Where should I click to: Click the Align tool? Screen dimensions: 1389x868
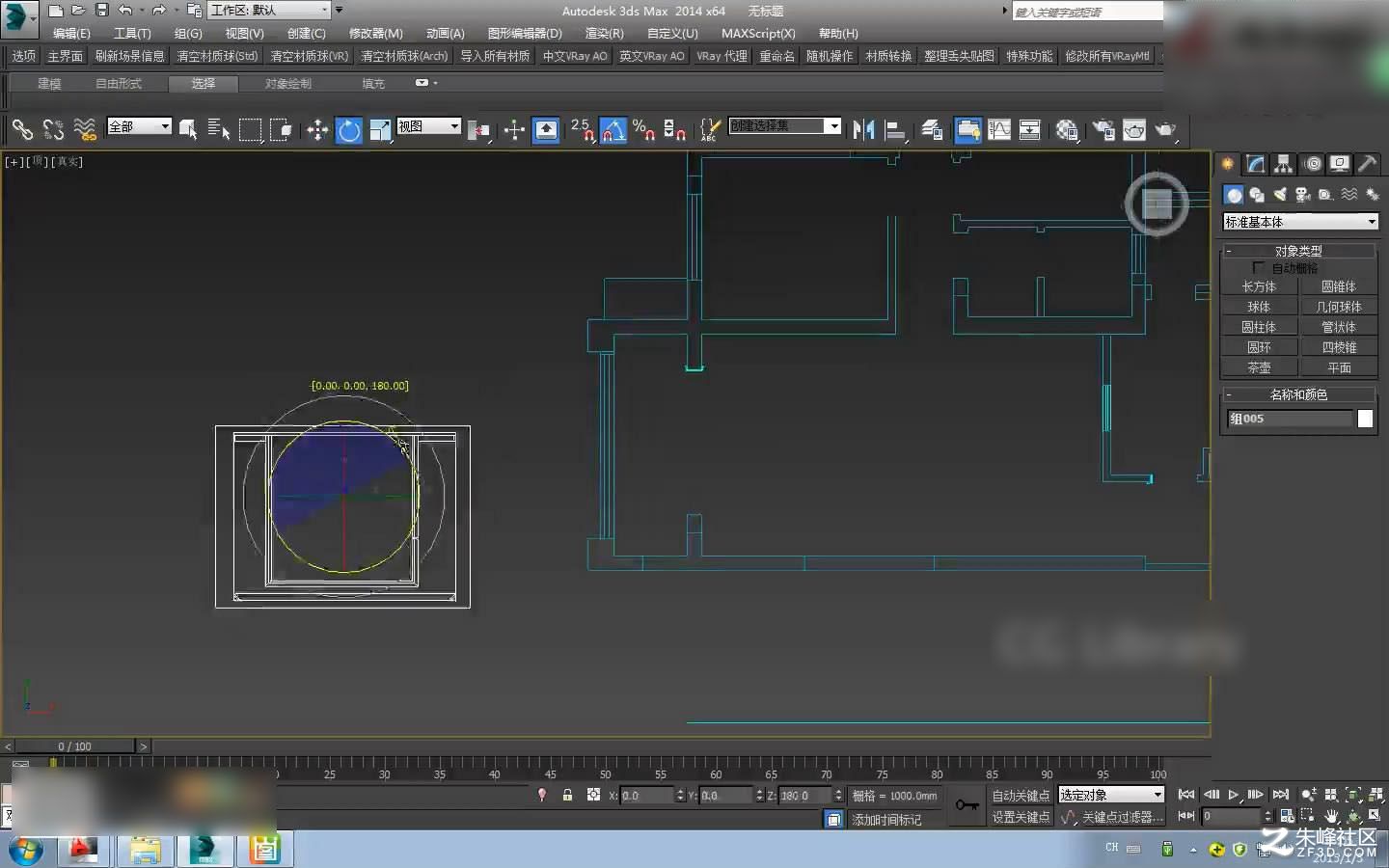click(x=895, y=129)
